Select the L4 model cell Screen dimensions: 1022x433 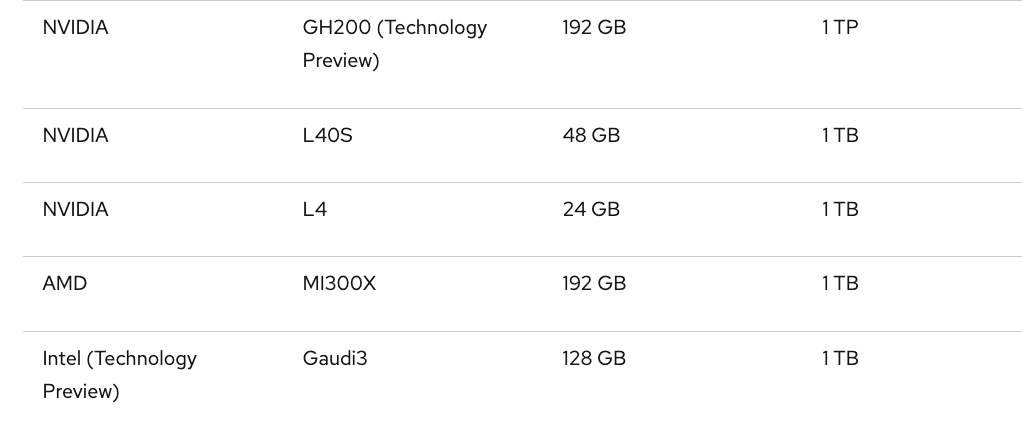coord(315,210)
